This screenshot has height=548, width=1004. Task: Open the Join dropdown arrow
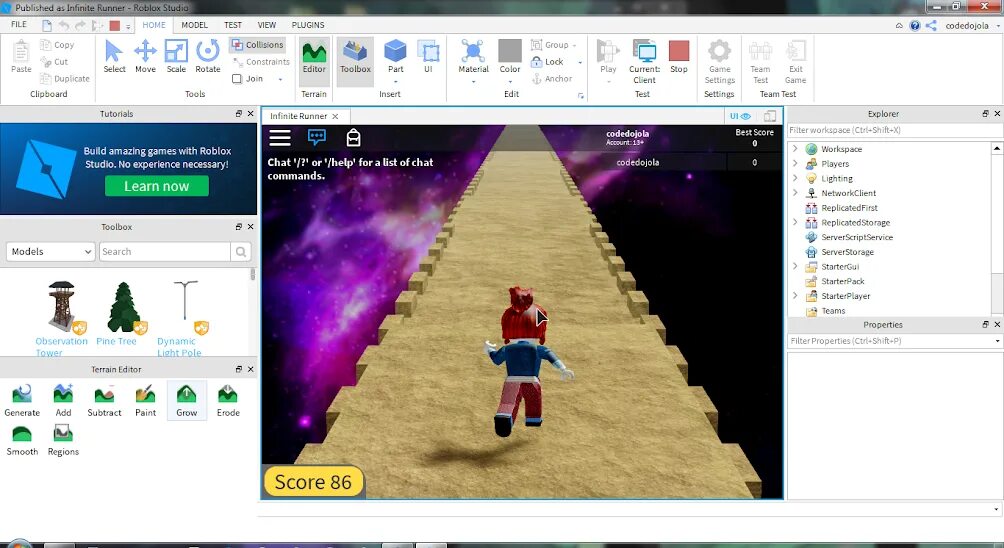280,79
